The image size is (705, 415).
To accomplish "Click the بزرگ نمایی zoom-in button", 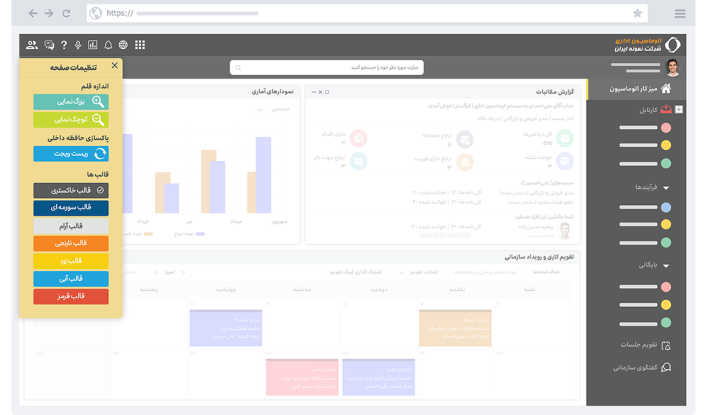I will (x=71, y=101).
